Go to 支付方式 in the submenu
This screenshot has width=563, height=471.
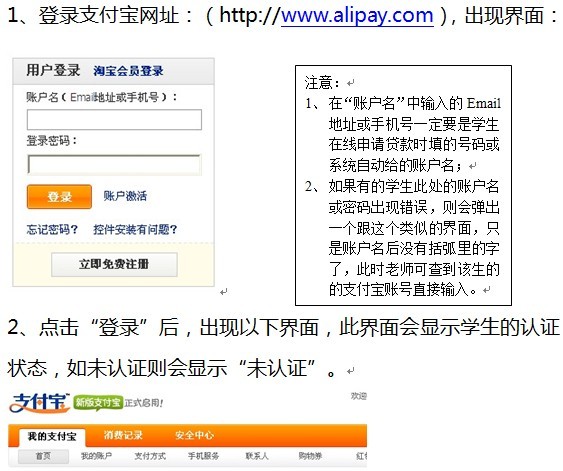(x=150, y=456)
